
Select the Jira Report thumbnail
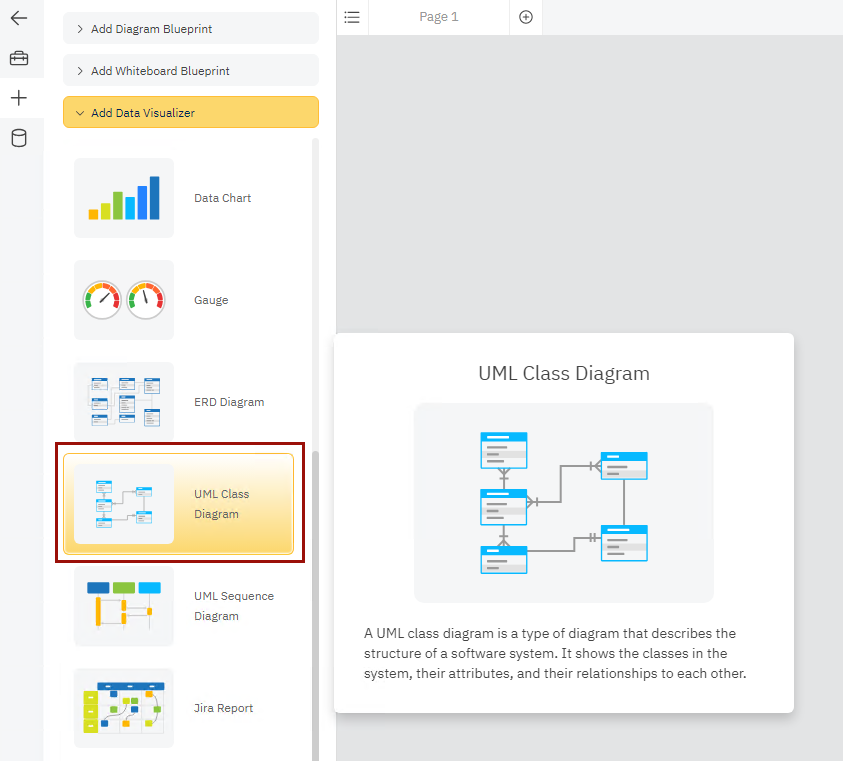(x=124, y=708)
